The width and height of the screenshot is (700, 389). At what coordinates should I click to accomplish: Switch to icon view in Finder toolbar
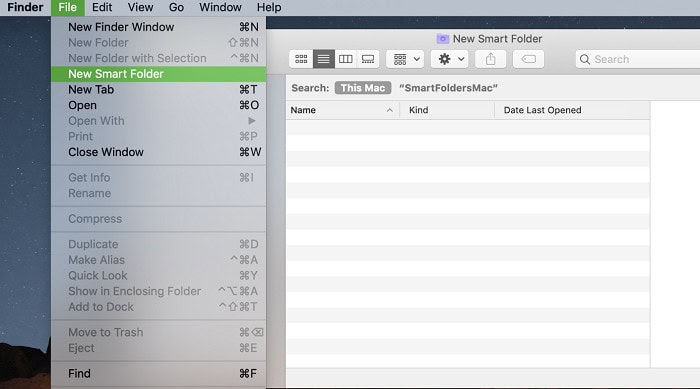click(x=301, y=59)
